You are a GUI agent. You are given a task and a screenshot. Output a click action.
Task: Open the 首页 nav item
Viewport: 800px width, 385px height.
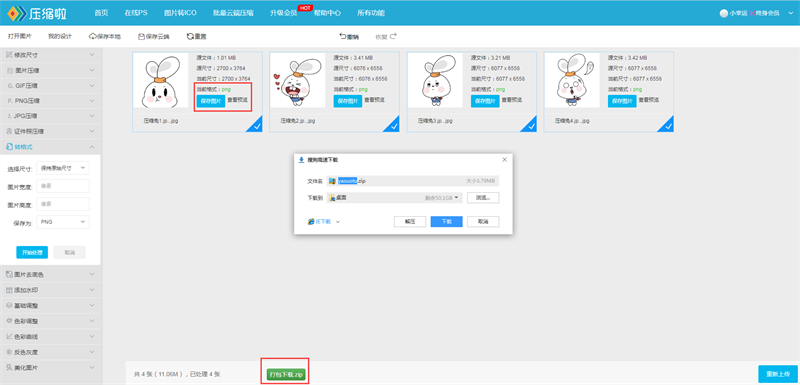[x=101, y=13]
